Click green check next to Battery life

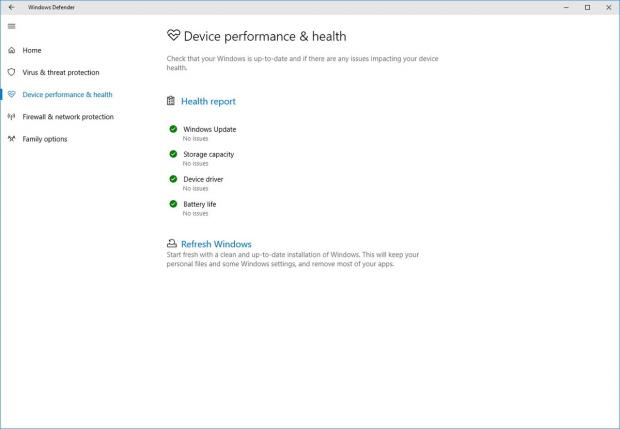click(x=173, y=204)
